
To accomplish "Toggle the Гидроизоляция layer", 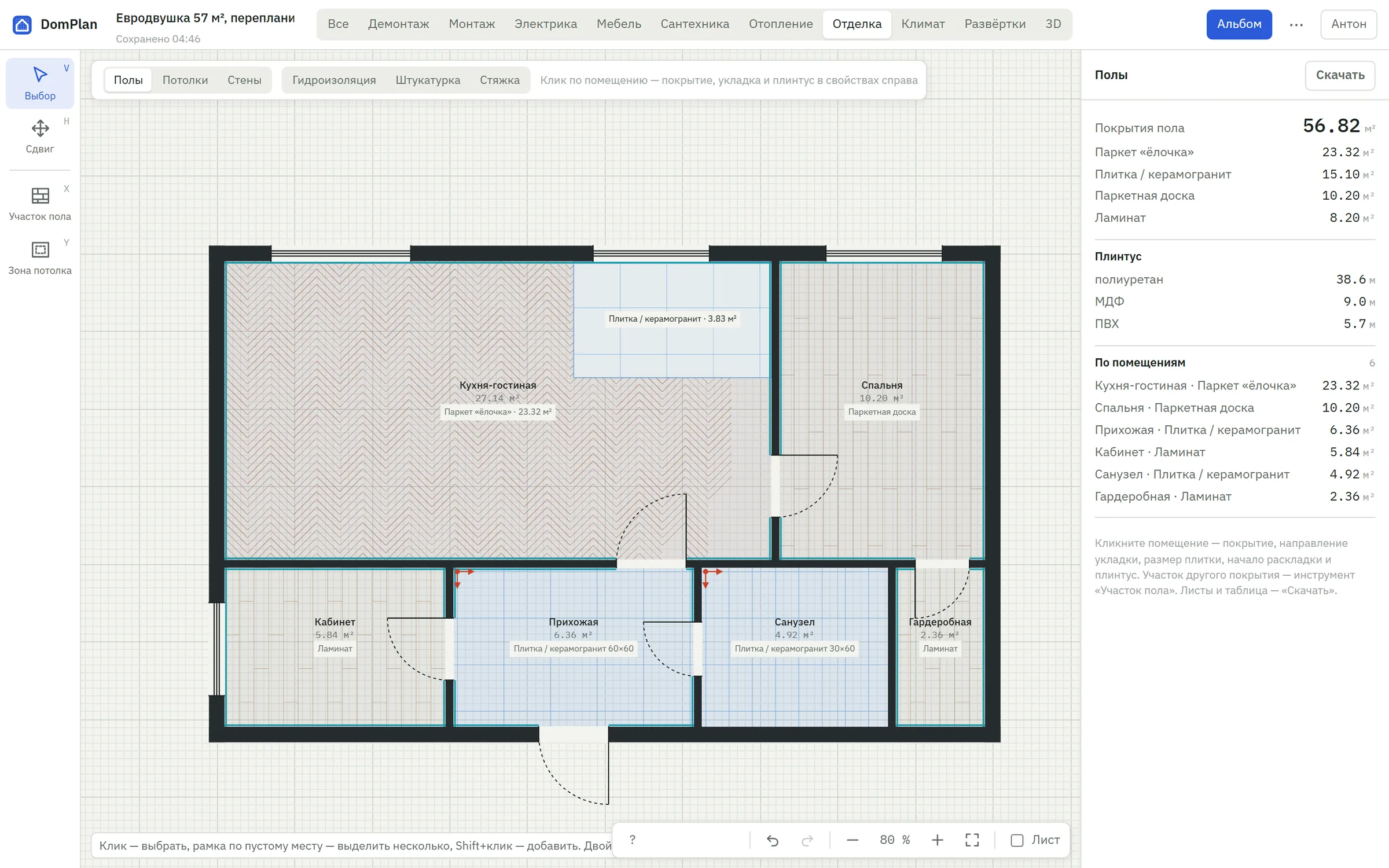I will [x=334, y=80].
